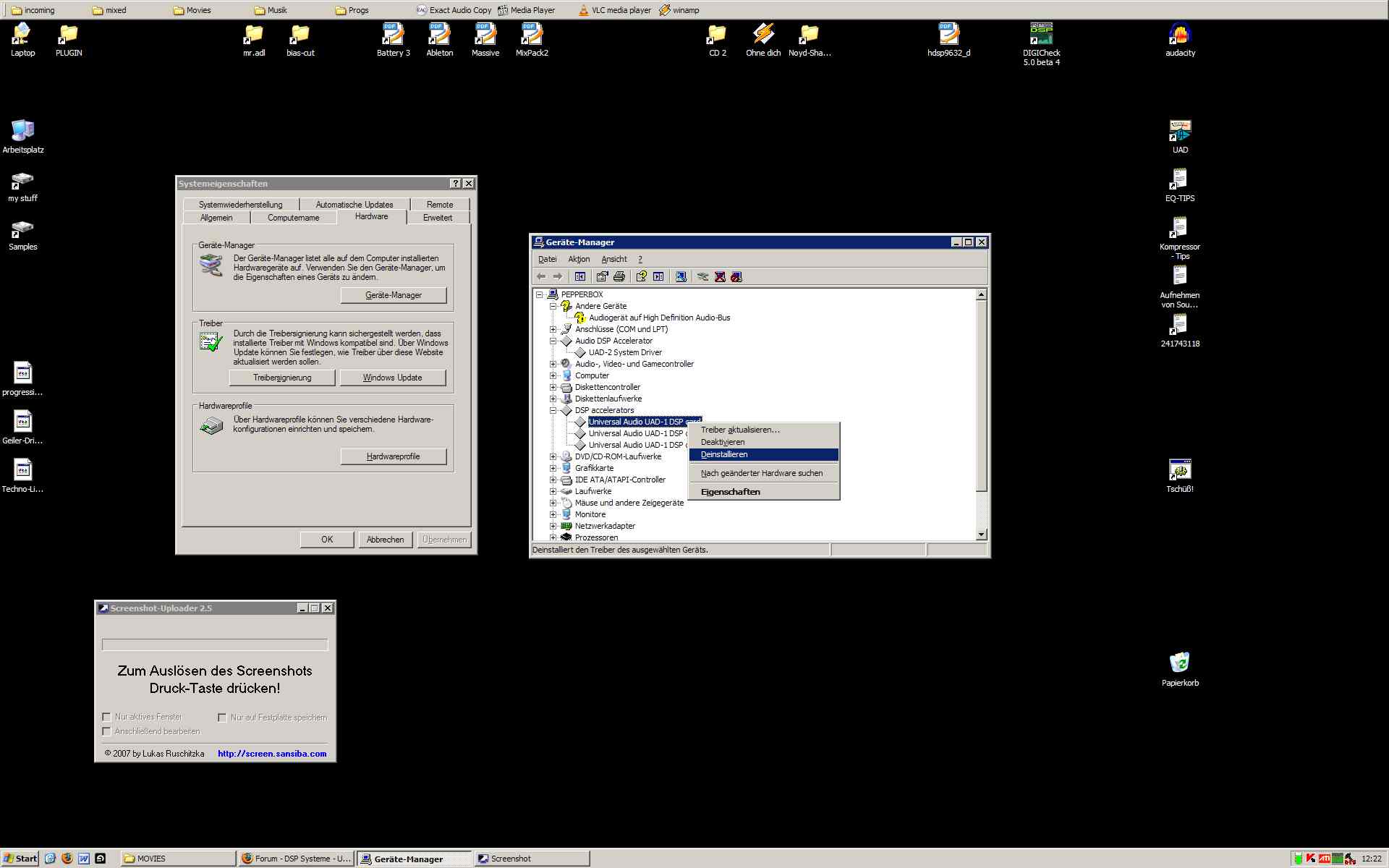Screen dimensions: 1389x868
Task: Expand the Computer tree node
Action: point(553,375)
